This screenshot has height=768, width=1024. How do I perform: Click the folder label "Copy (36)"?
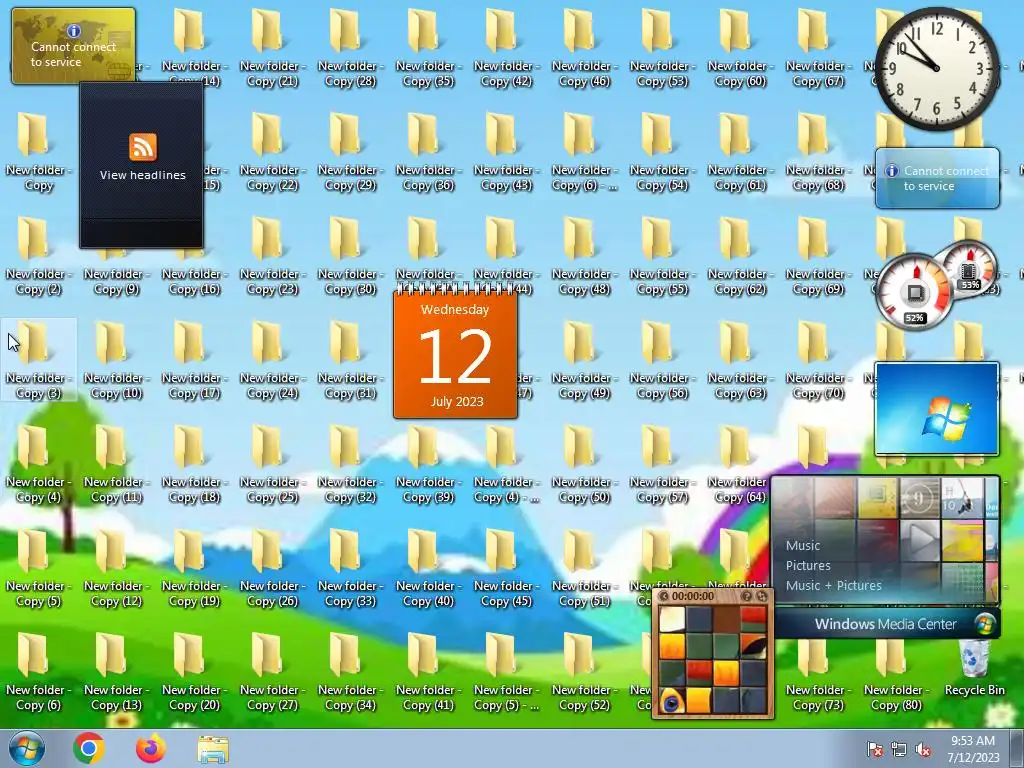coord(428,185)
